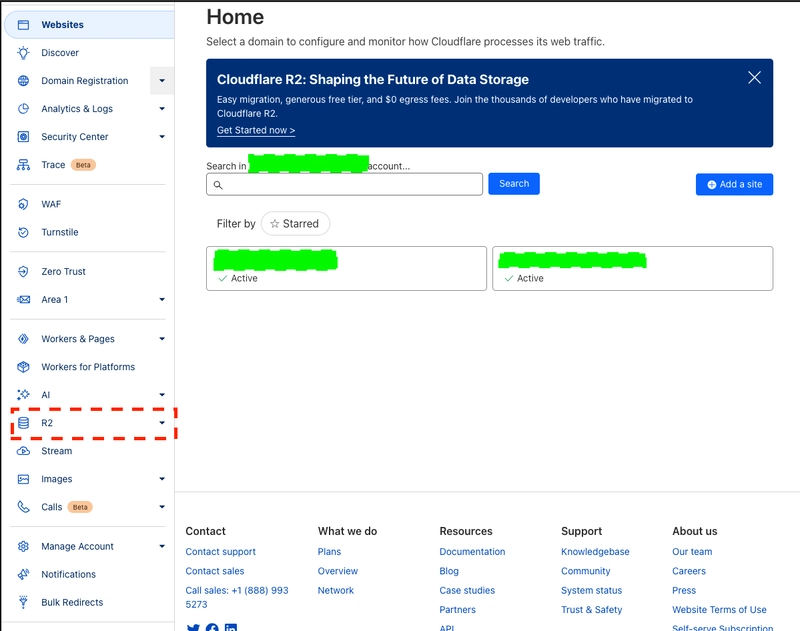
Task: Click the Stream cloud icon
Action: [x=23, y=451]
